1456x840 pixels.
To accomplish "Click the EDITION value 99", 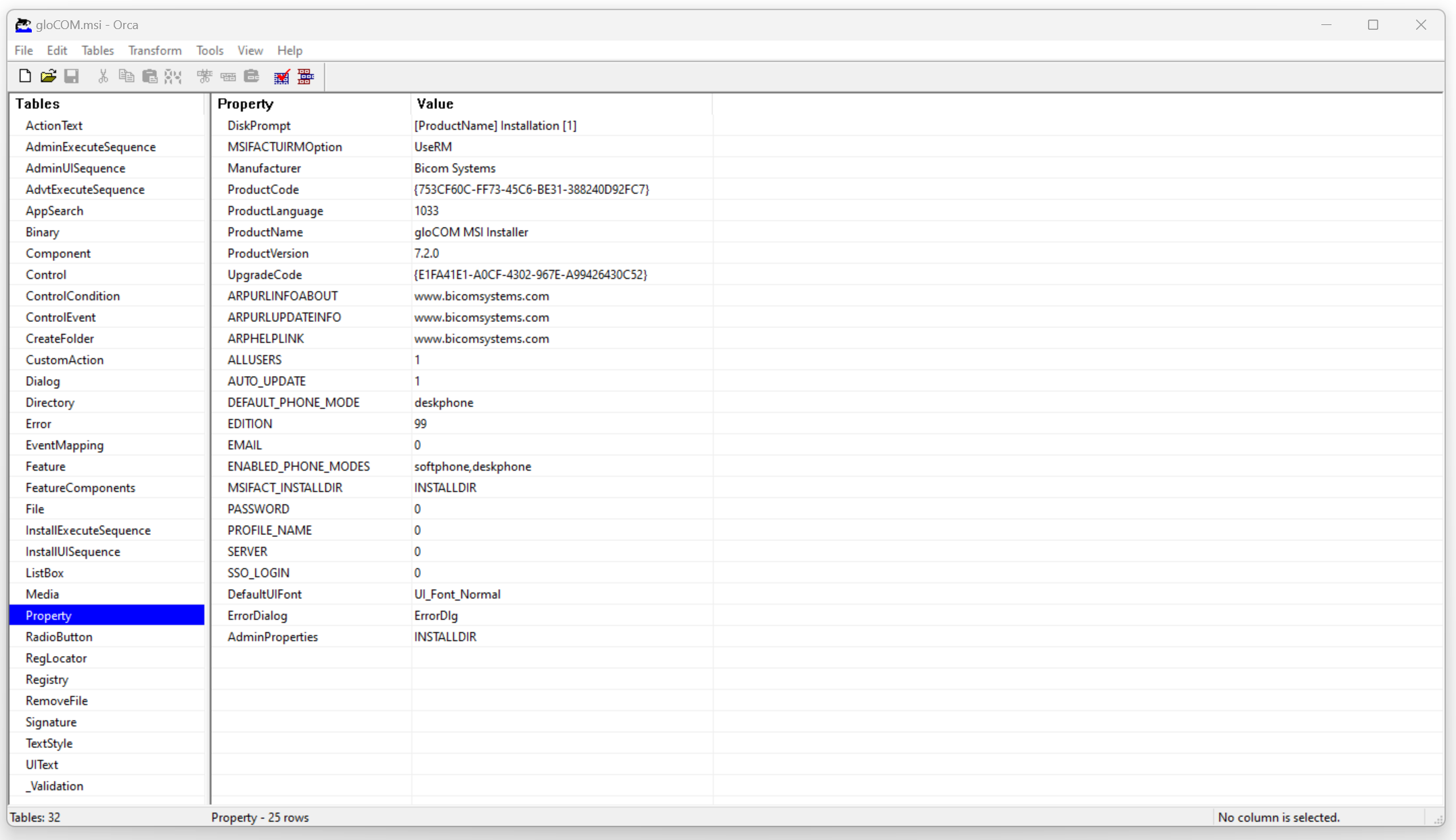I will point(420,423).
